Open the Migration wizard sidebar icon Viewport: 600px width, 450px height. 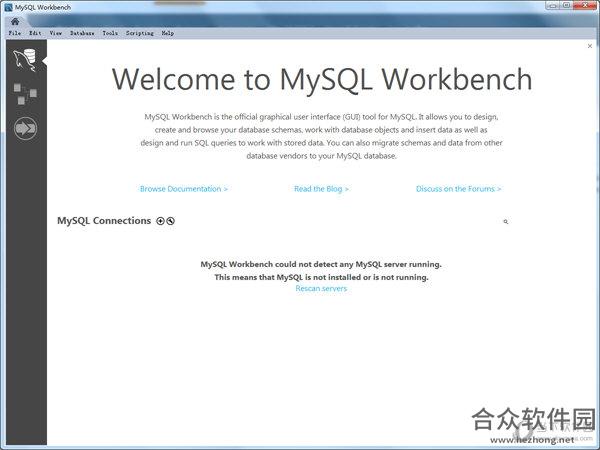coord(25,128)
